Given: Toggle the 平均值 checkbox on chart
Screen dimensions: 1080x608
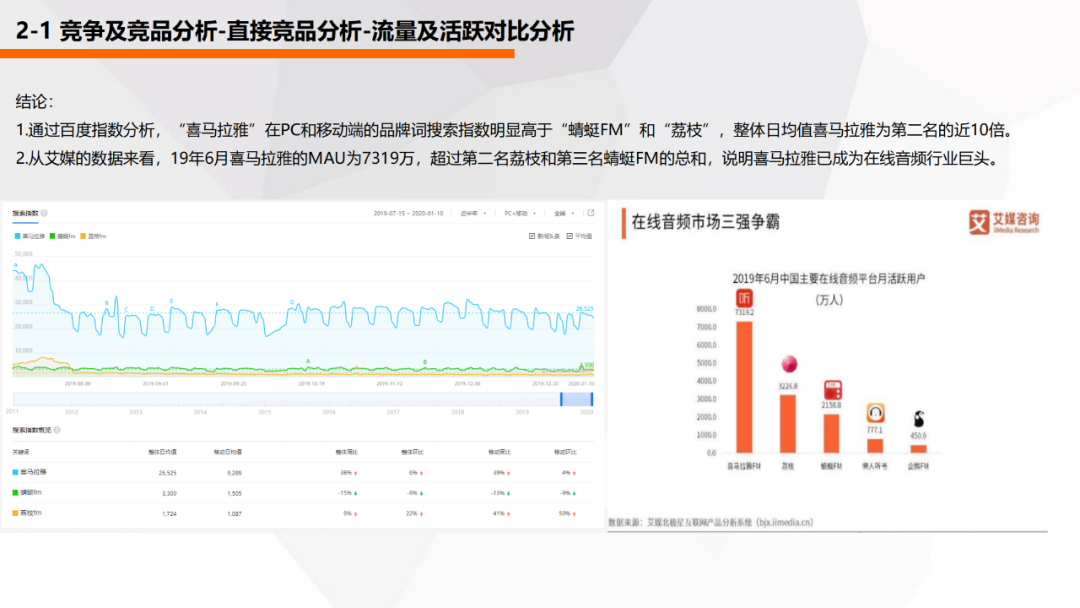Looking at the screenshot, I should coord(570,236).
